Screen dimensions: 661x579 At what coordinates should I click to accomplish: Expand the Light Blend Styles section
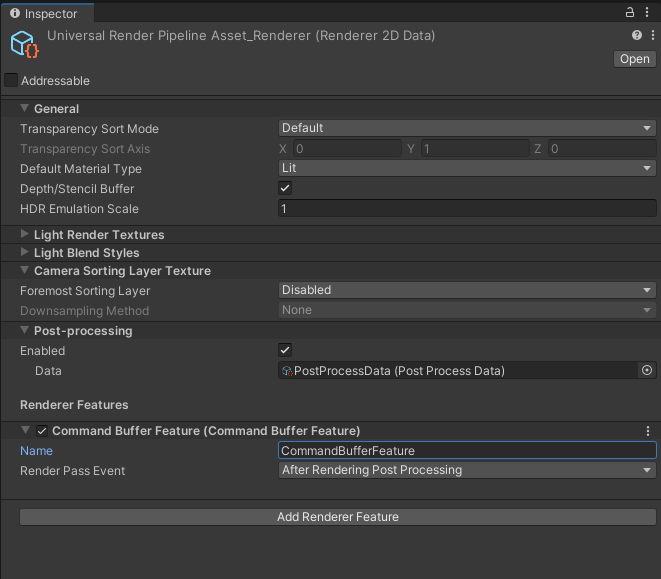(x=24, y=252)
